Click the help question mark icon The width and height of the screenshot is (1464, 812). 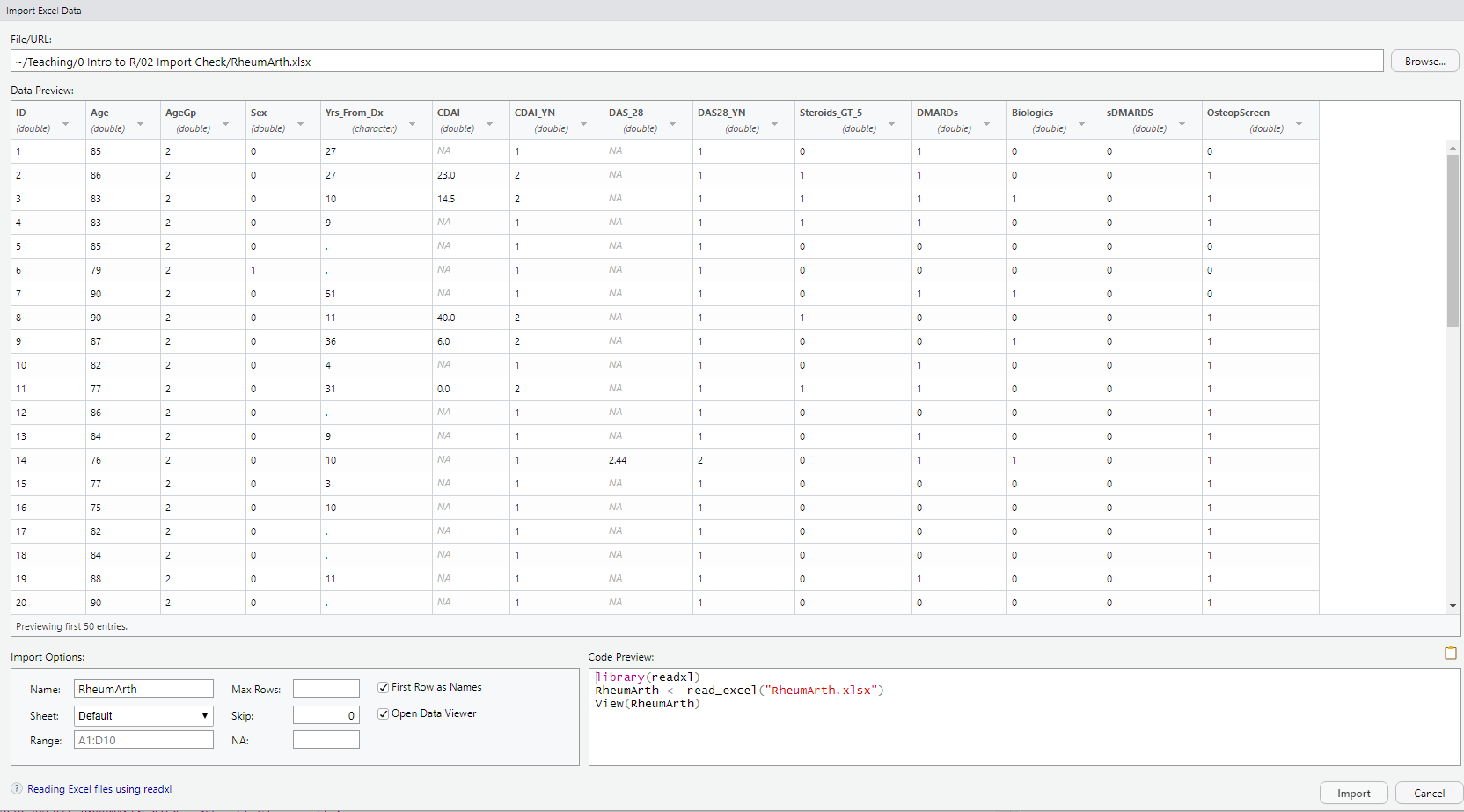pos(17,788)
